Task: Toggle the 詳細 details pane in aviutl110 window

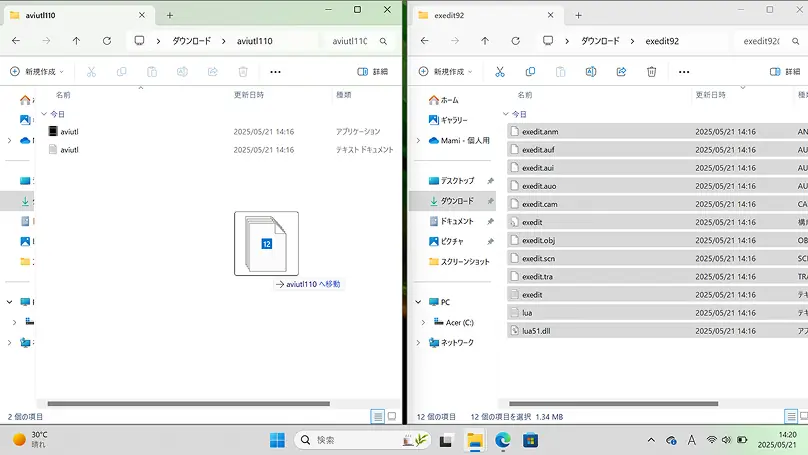Action: click(373, 72)
